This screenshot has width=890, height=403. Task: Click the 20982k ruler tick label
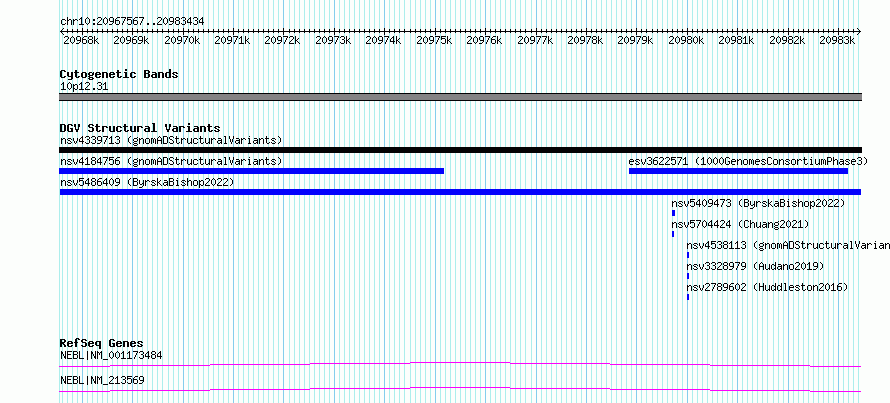click(787, 40)
